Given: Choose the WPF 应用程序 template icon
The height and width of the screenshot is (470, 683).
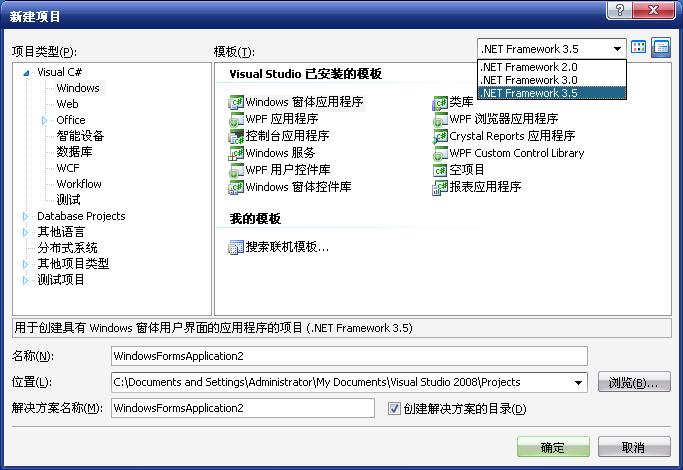Looking at the screenshot, I should click(236, 119).
